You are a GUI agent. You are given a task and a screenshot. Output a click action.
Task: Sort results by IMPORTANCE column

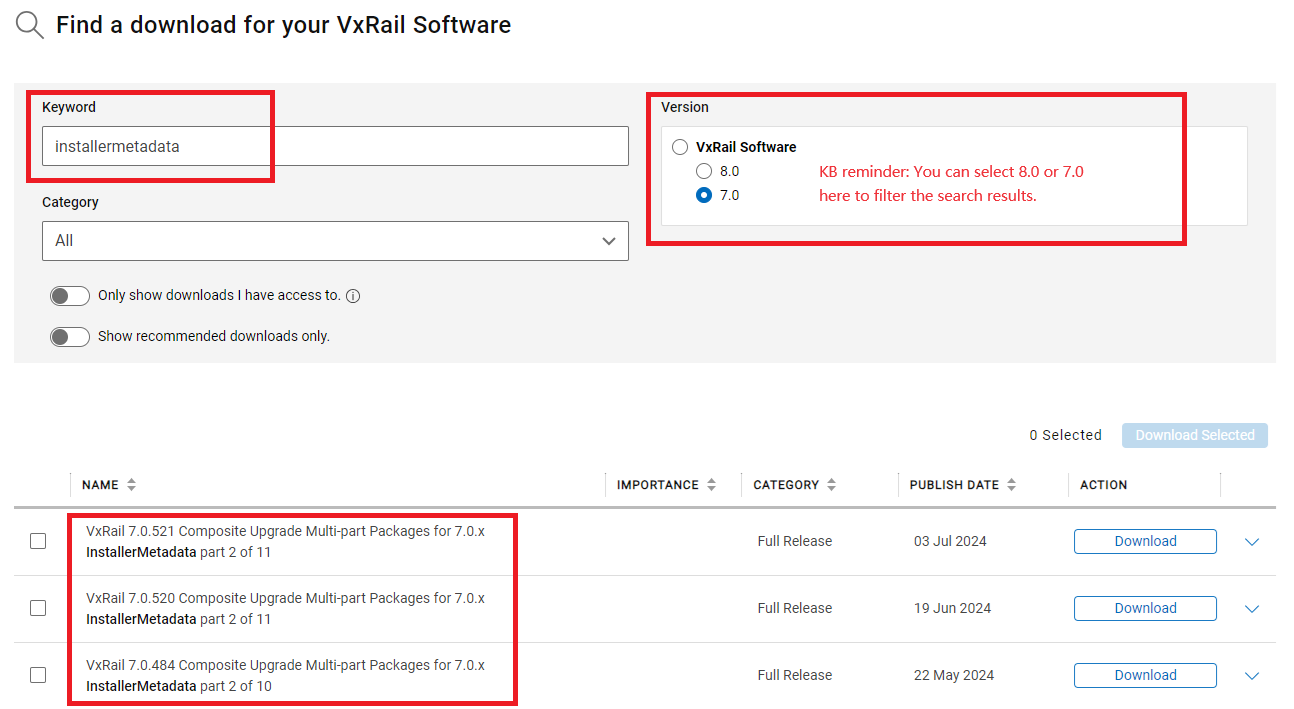coord(711,484)
